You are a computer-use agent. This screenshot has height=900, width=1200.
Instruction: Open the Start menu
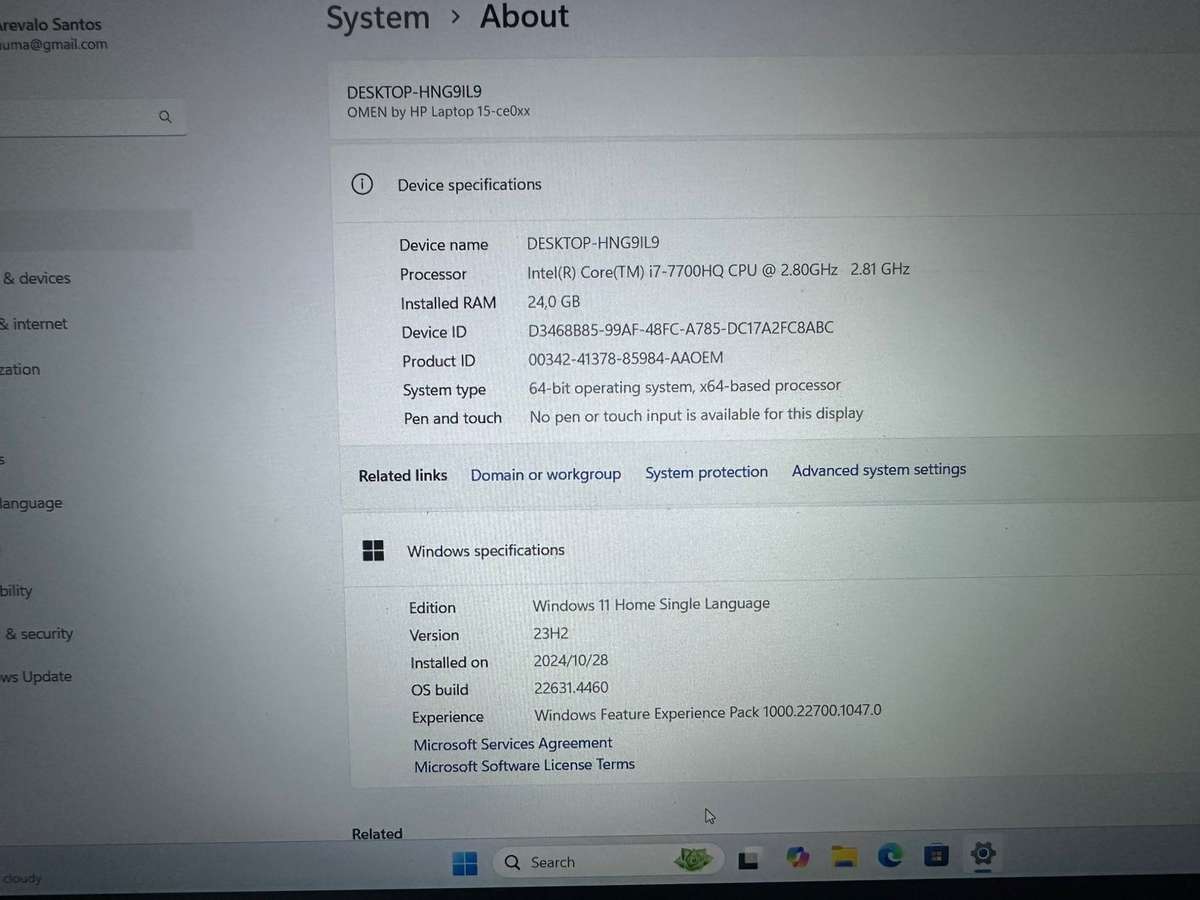(465, 861)
